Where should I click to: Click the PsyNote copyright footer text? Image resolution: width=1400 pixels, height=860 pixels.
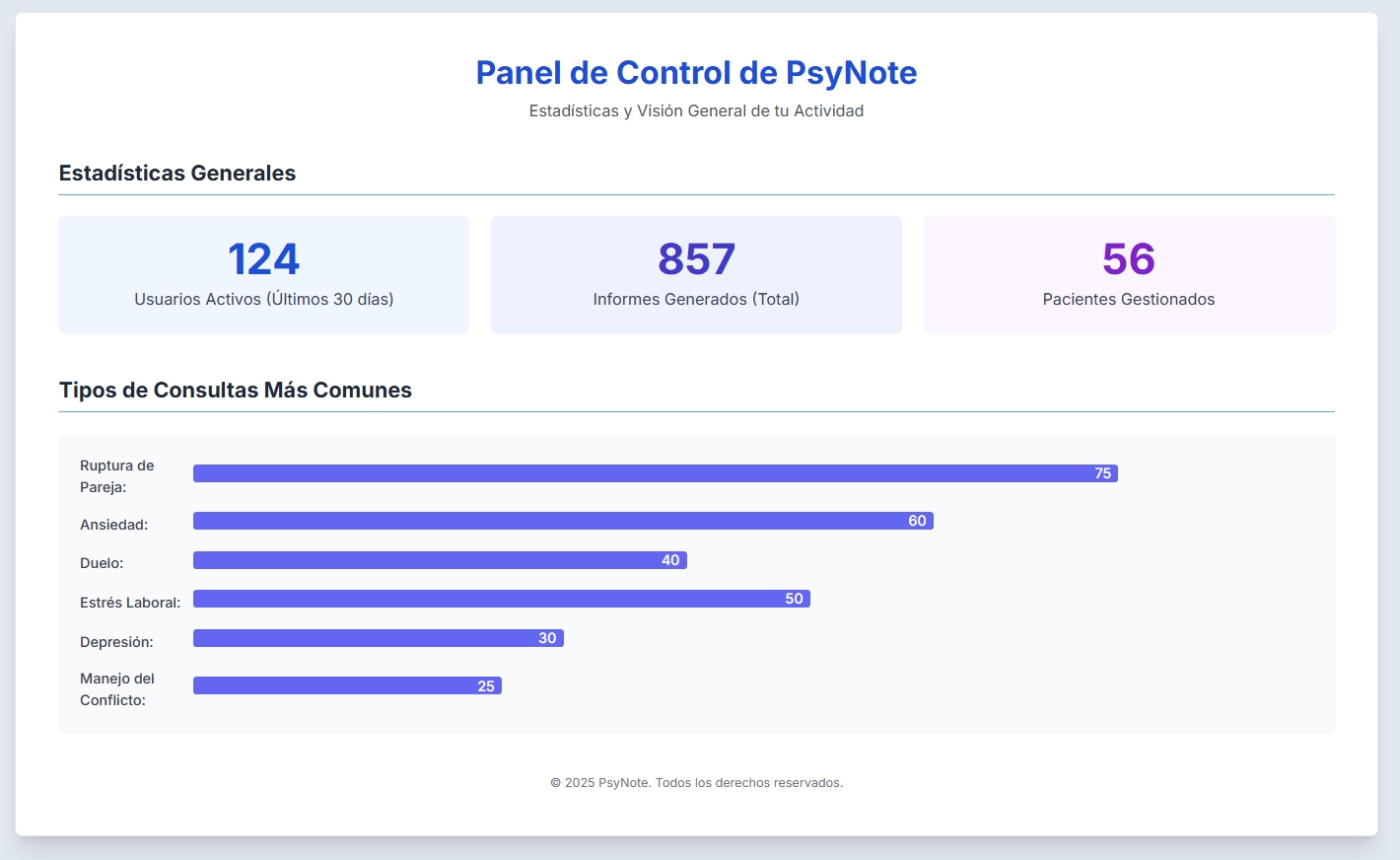[696, 782]
